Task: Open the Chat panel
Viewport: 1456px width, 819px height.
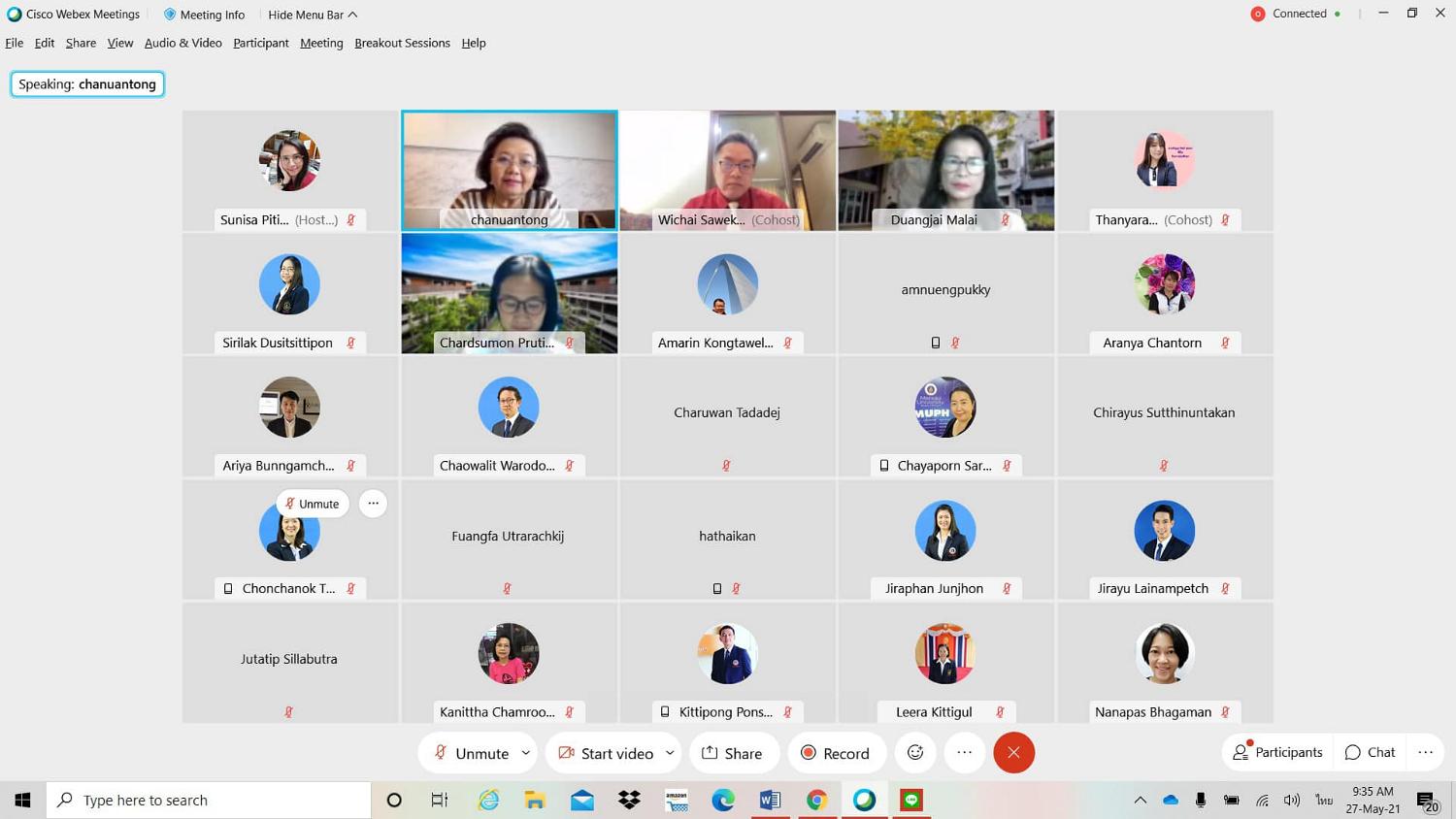Action: point(1370,753)
